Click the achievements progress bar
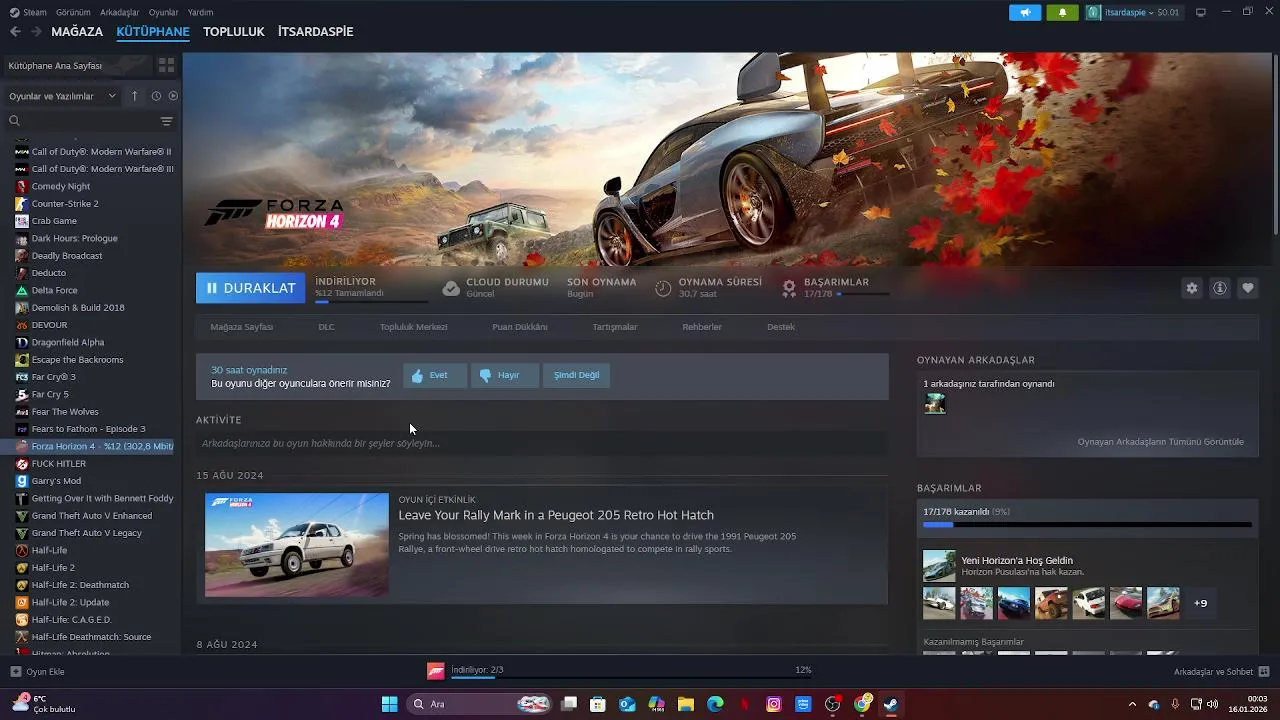 [x=1087, y=524]
